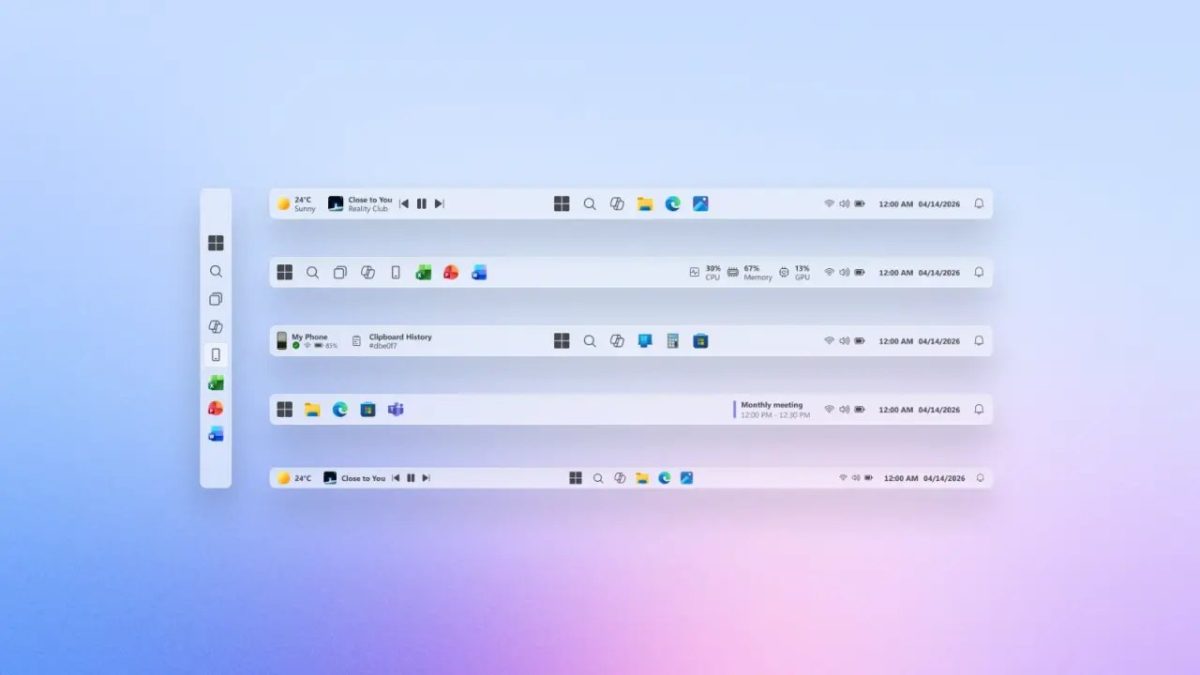Viewport: 1200px width, 675px height.
Task: Pause playback beside Reality Club song
Action: (x=421, y=204)
